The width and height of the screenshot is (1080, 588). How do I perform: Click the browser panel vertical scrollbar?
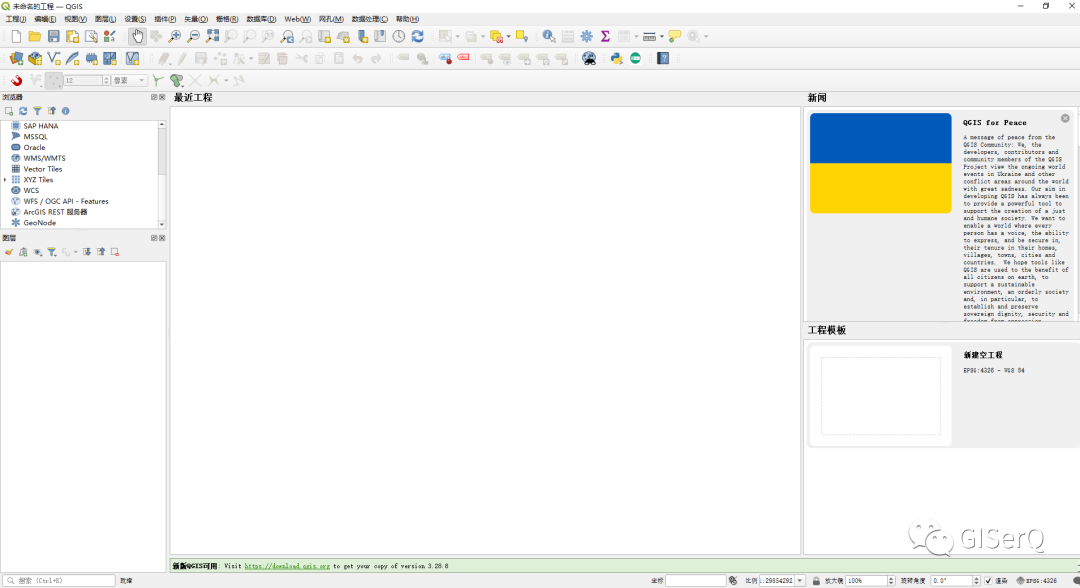162,174
